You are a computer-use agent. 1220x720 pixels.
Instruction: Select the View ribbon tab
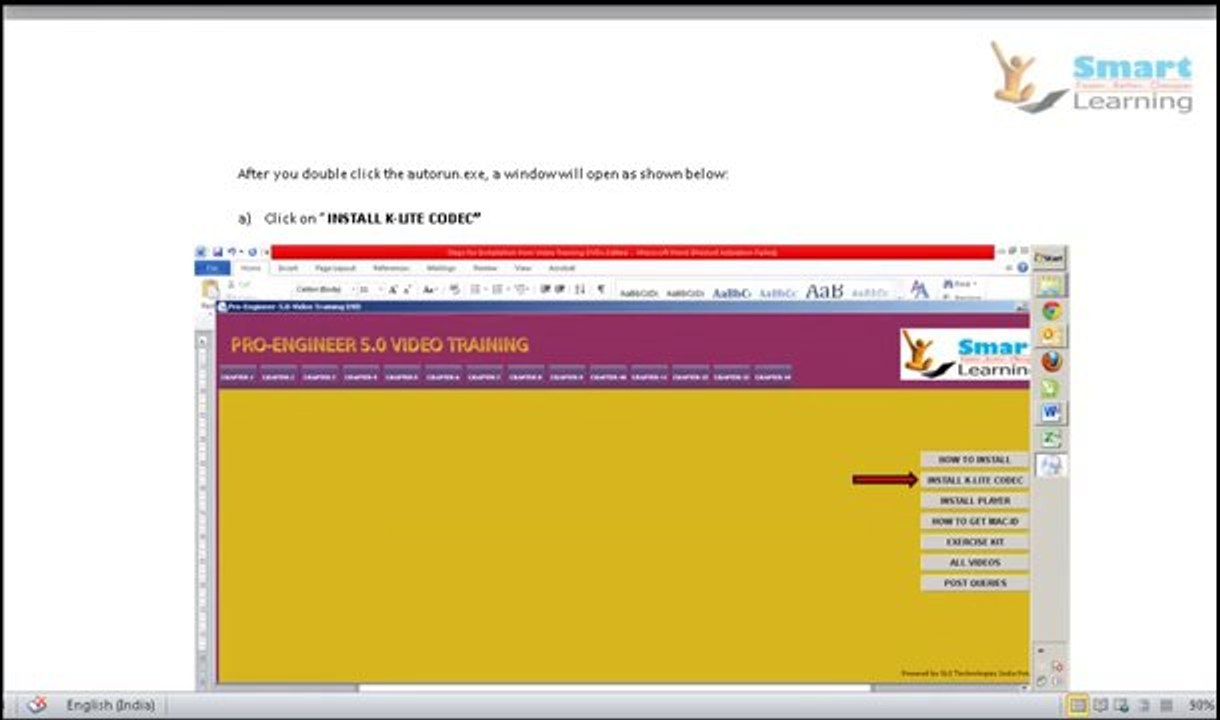tap(523, 268)
